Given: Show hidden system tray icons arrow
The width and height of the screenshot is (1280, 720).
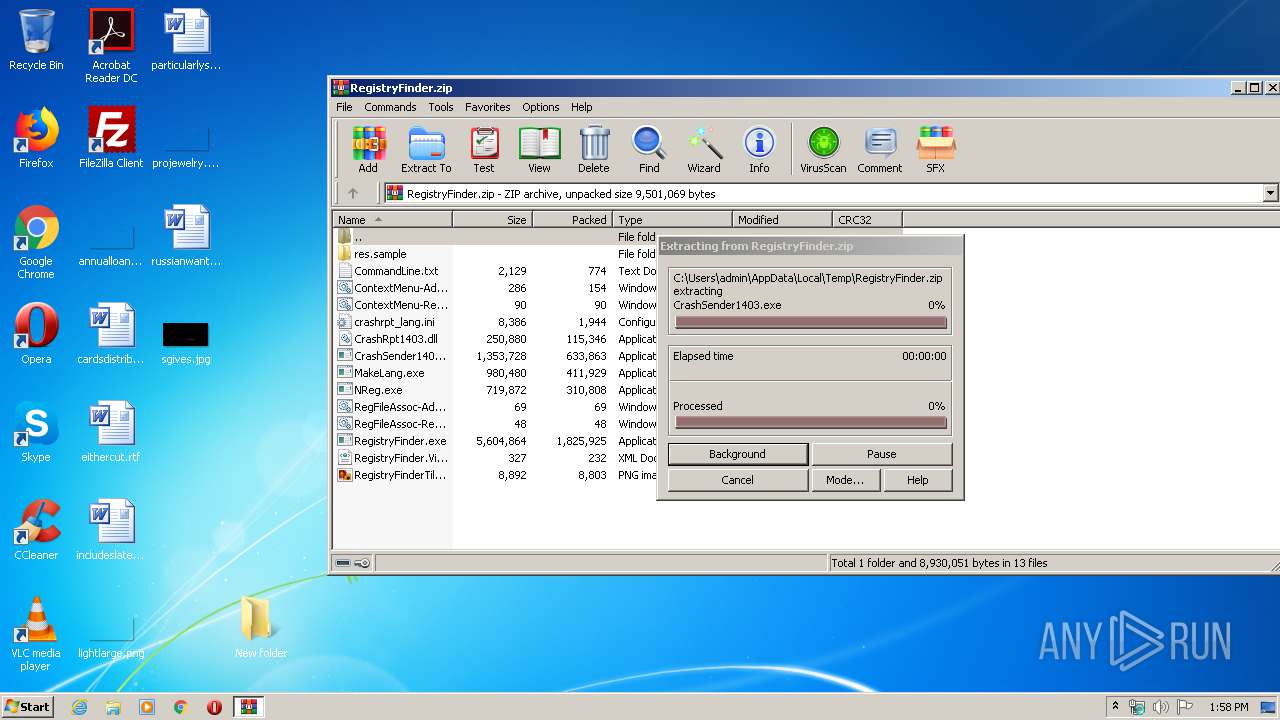Looking at the screenshot, I should [1115, 707].
